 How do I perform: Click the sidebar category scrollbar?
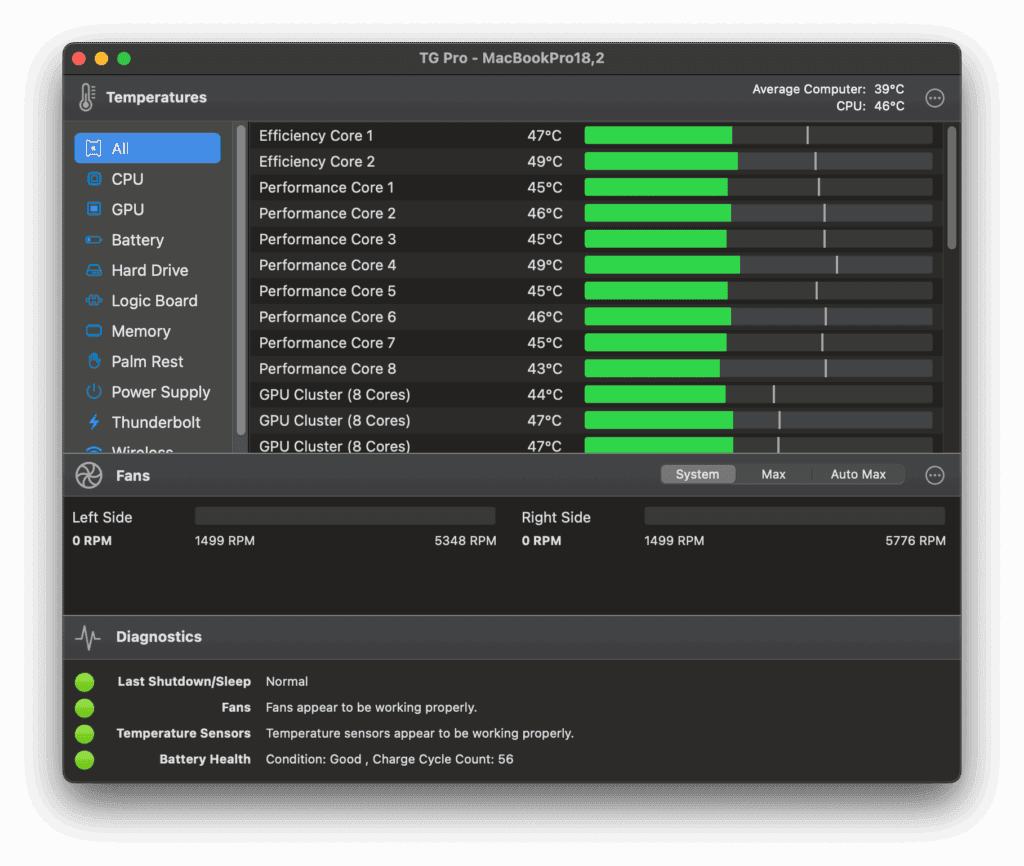240,281
